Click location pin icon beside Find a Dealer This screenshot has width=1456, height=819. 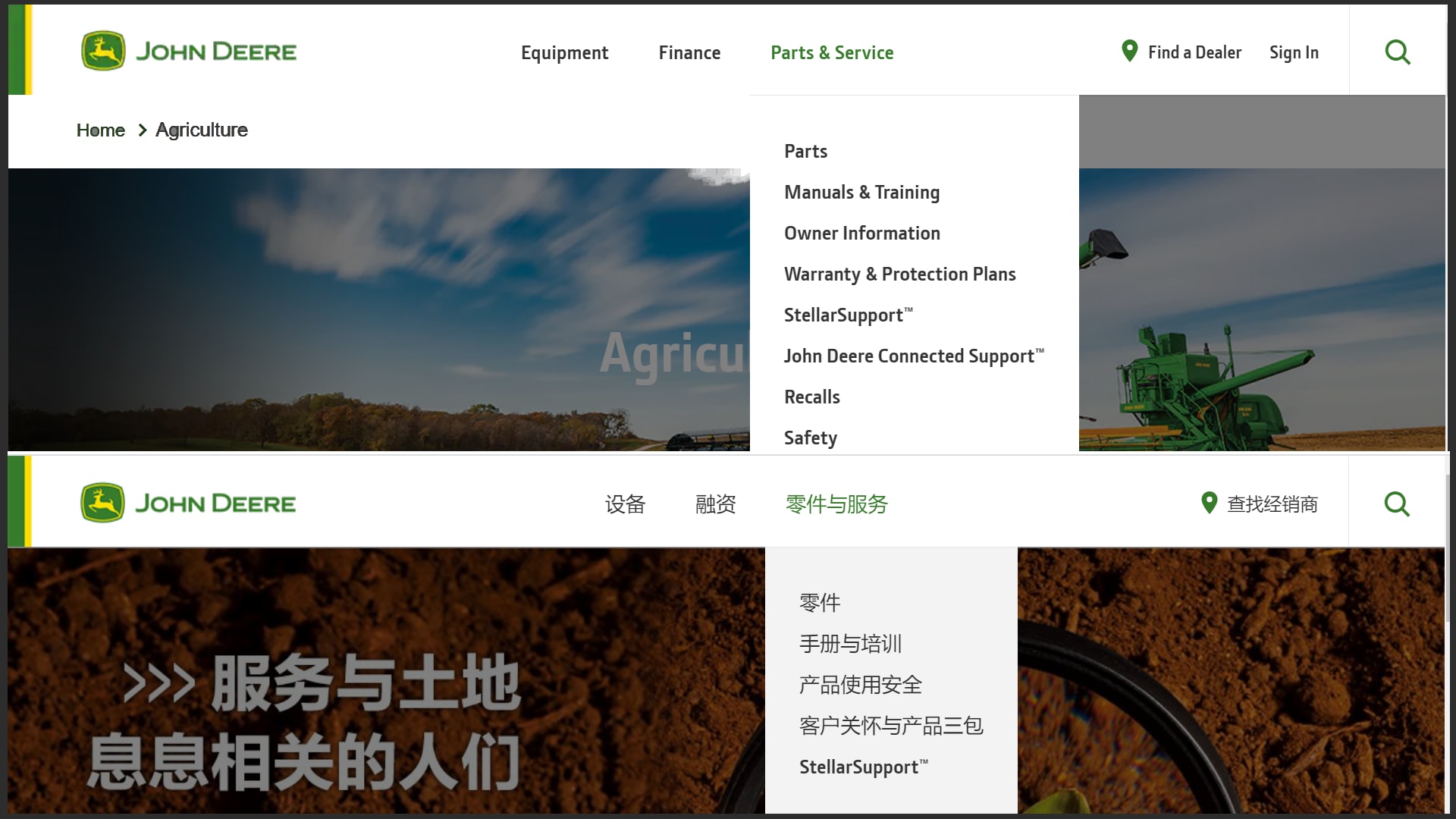tap(1129, 51)
